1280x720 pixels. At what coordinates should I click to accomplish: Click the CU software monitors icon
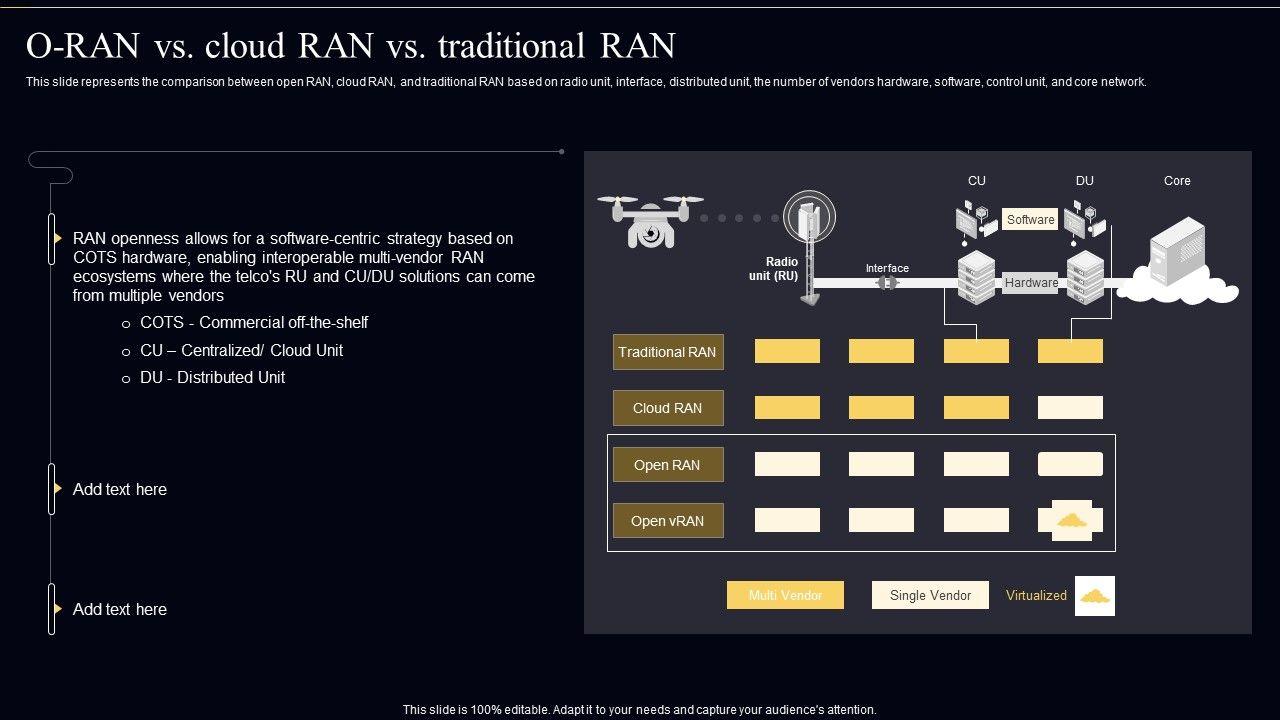click(977, 222)
